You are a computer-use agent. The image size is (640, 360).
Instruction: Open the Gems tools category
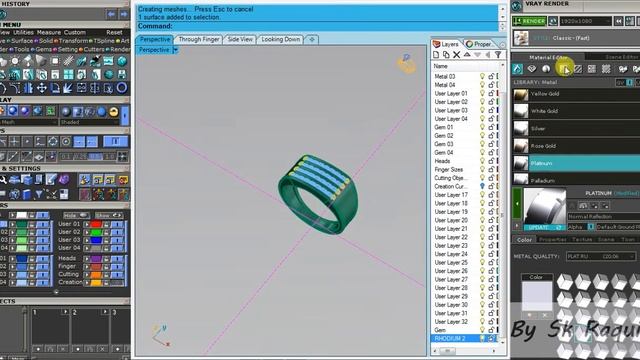pyautogui.click(x=44, y=49)
